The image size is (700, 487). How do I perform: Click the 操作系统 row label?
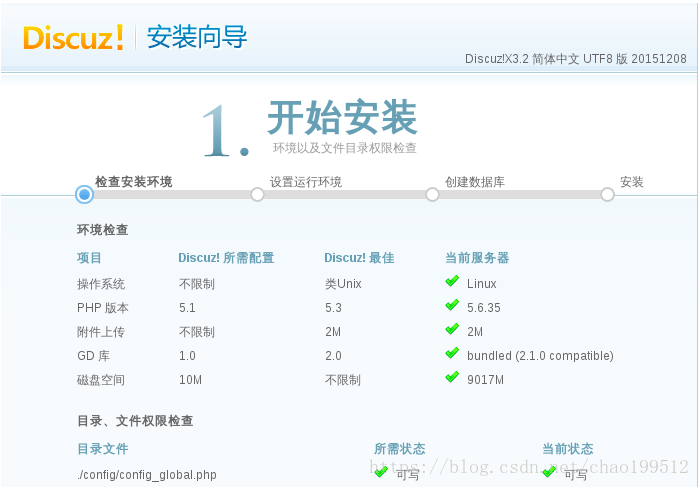101,284
